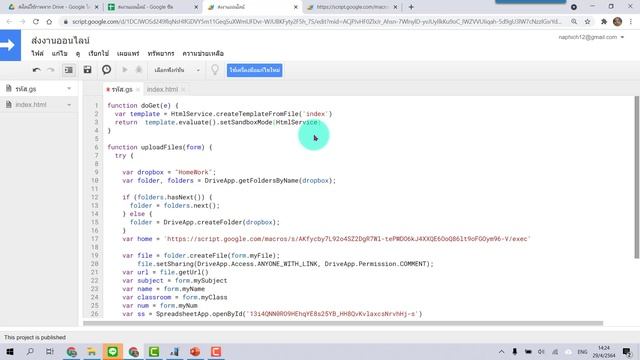
Task: Open Task View on the taskbar
Action: point(49,351)
